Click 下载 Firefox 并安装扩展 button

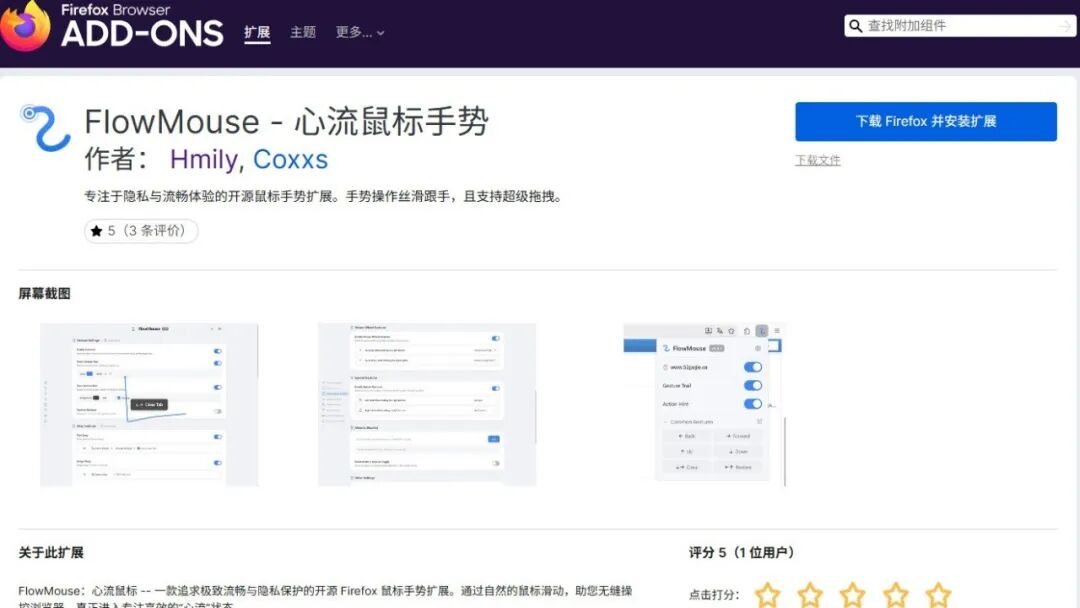[x=926, y=121]
